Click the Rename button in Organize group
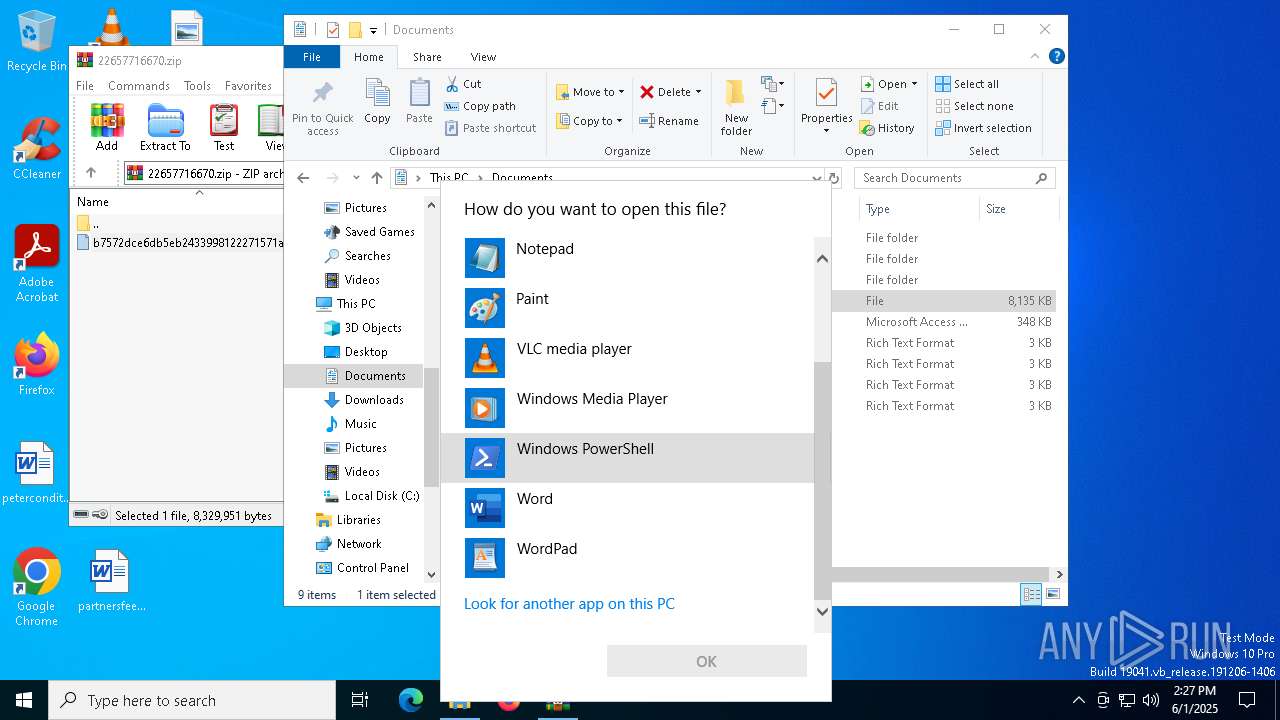1280x720 pixels. pyautogui.click(x=669, y=121)
